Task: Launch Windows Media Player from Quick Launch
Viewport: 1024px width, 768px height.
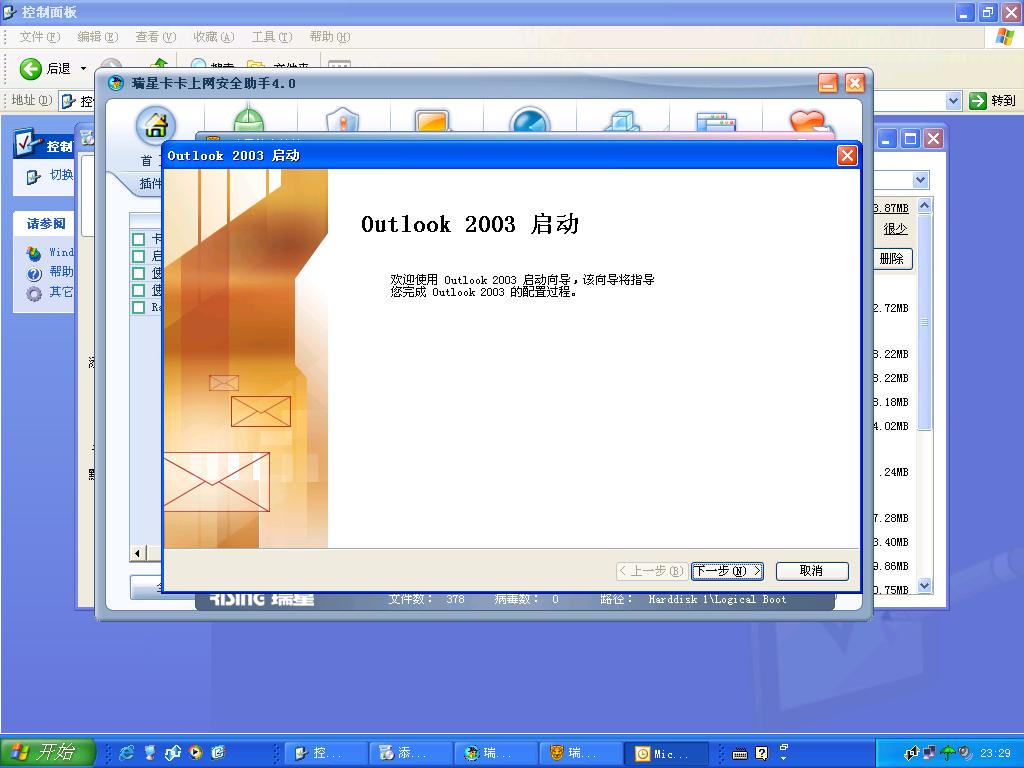Action: coord(195,753)
